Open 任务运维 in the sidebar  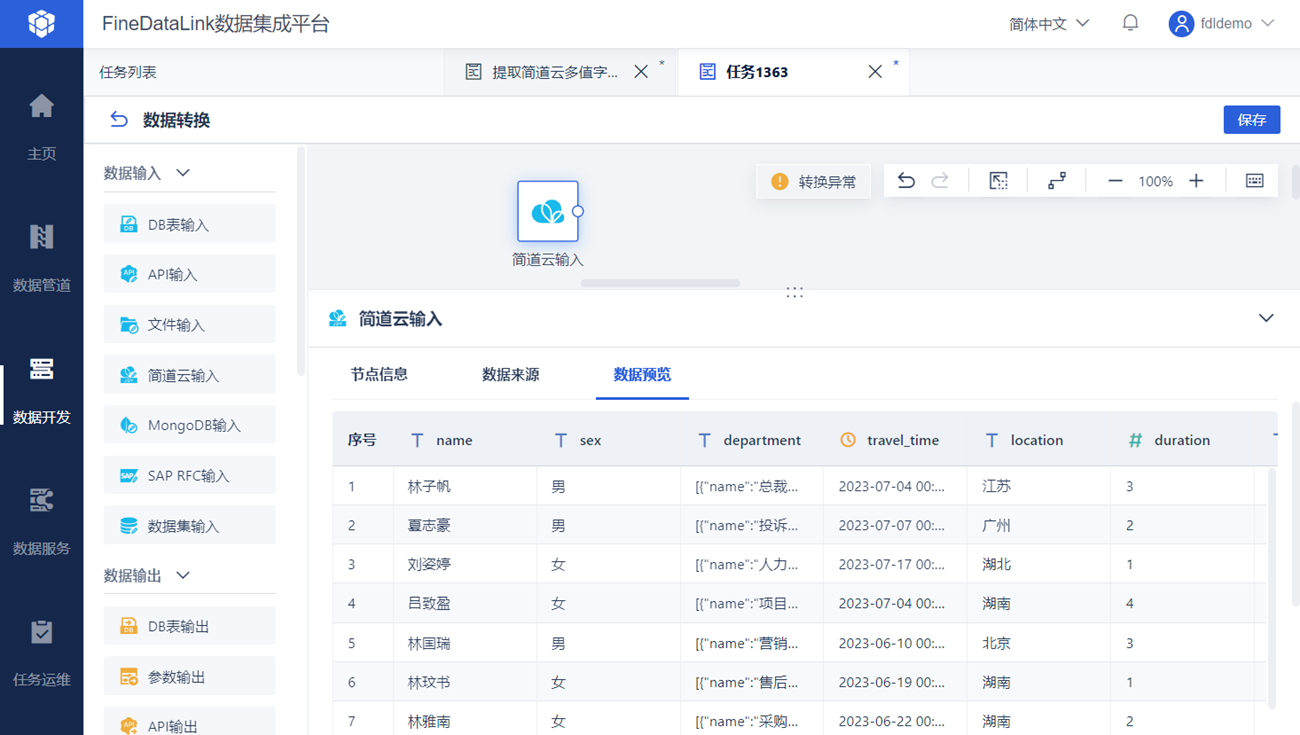point(41,653)
